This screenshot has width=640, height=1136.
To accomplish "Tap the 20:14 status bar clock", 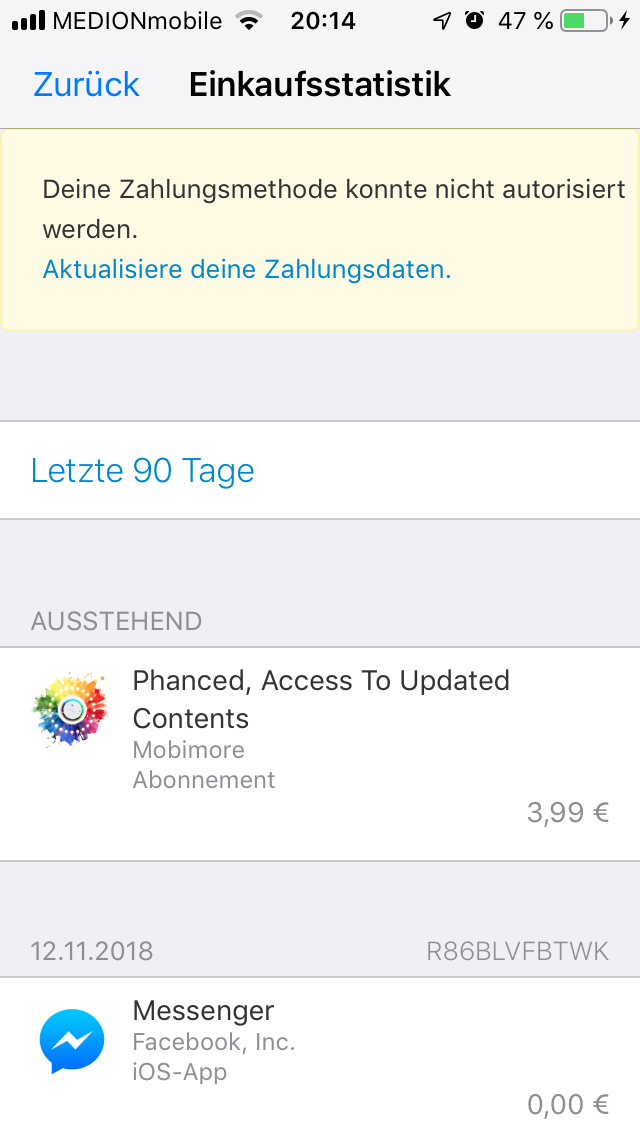I will pos(323,21).
